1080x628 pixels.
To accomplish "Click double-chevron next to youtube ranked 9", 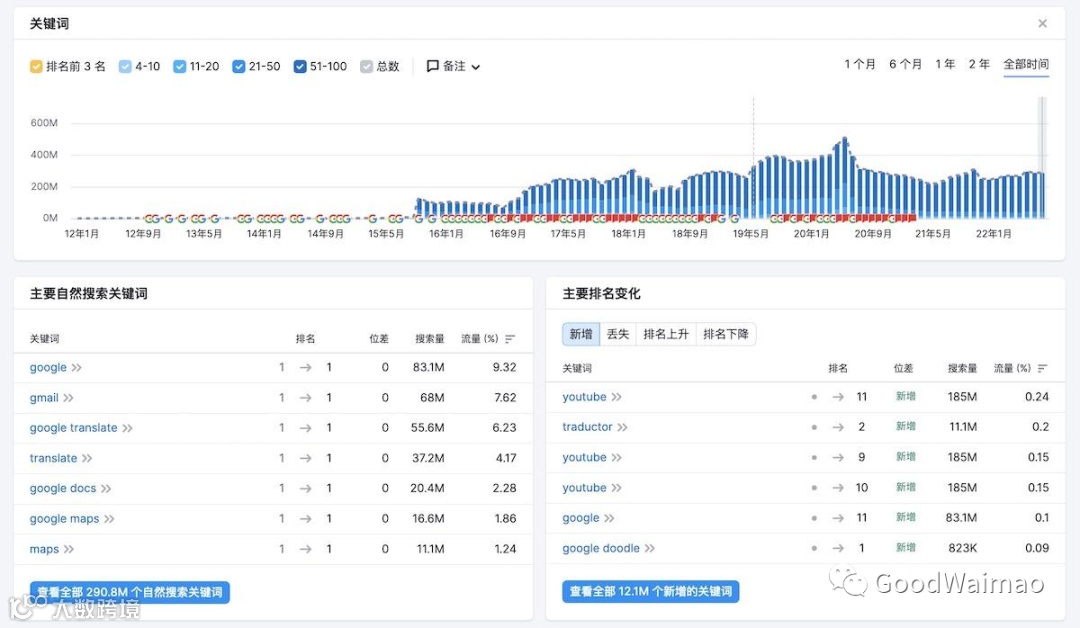I will pyautogui.click(x=616, y=458).
